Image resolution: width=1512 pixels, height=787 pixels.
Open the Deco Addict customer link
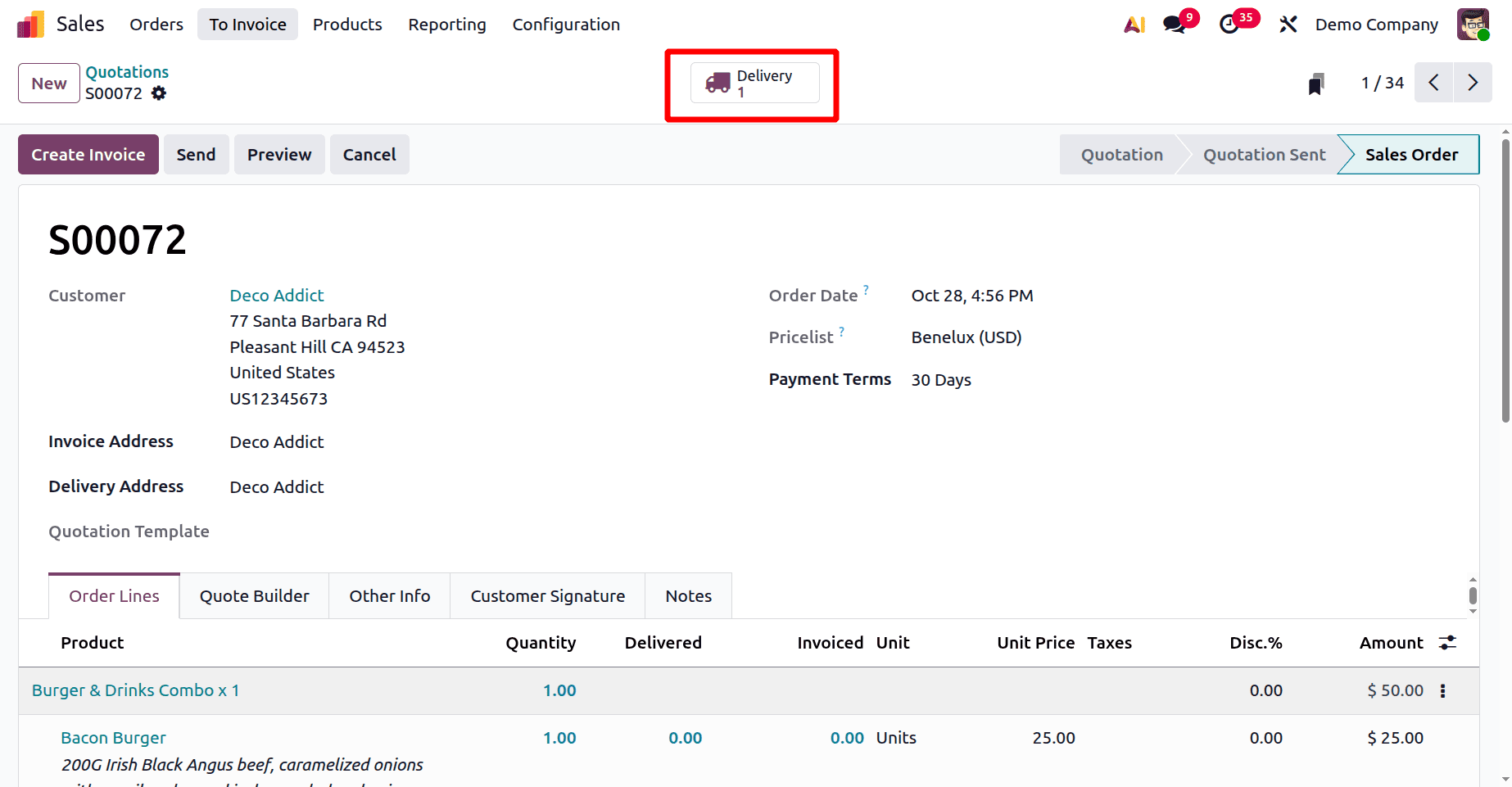coord(276,295)
